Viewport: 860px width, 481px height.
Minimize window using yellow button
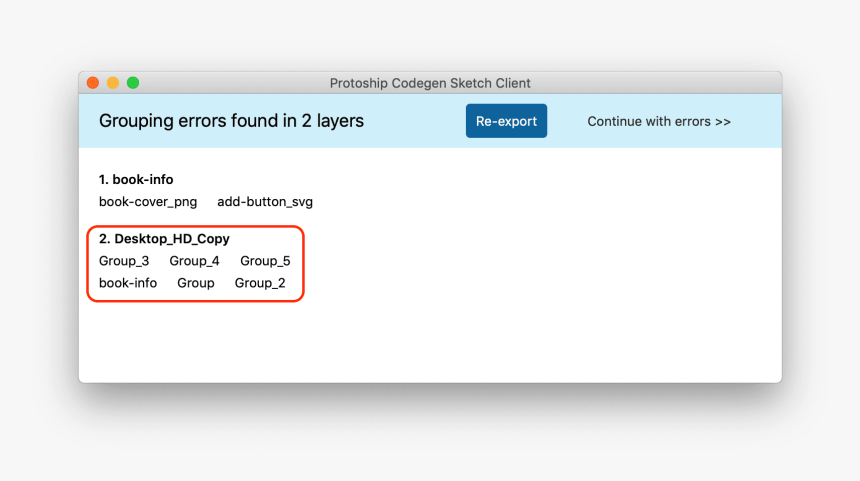point(113,83)
